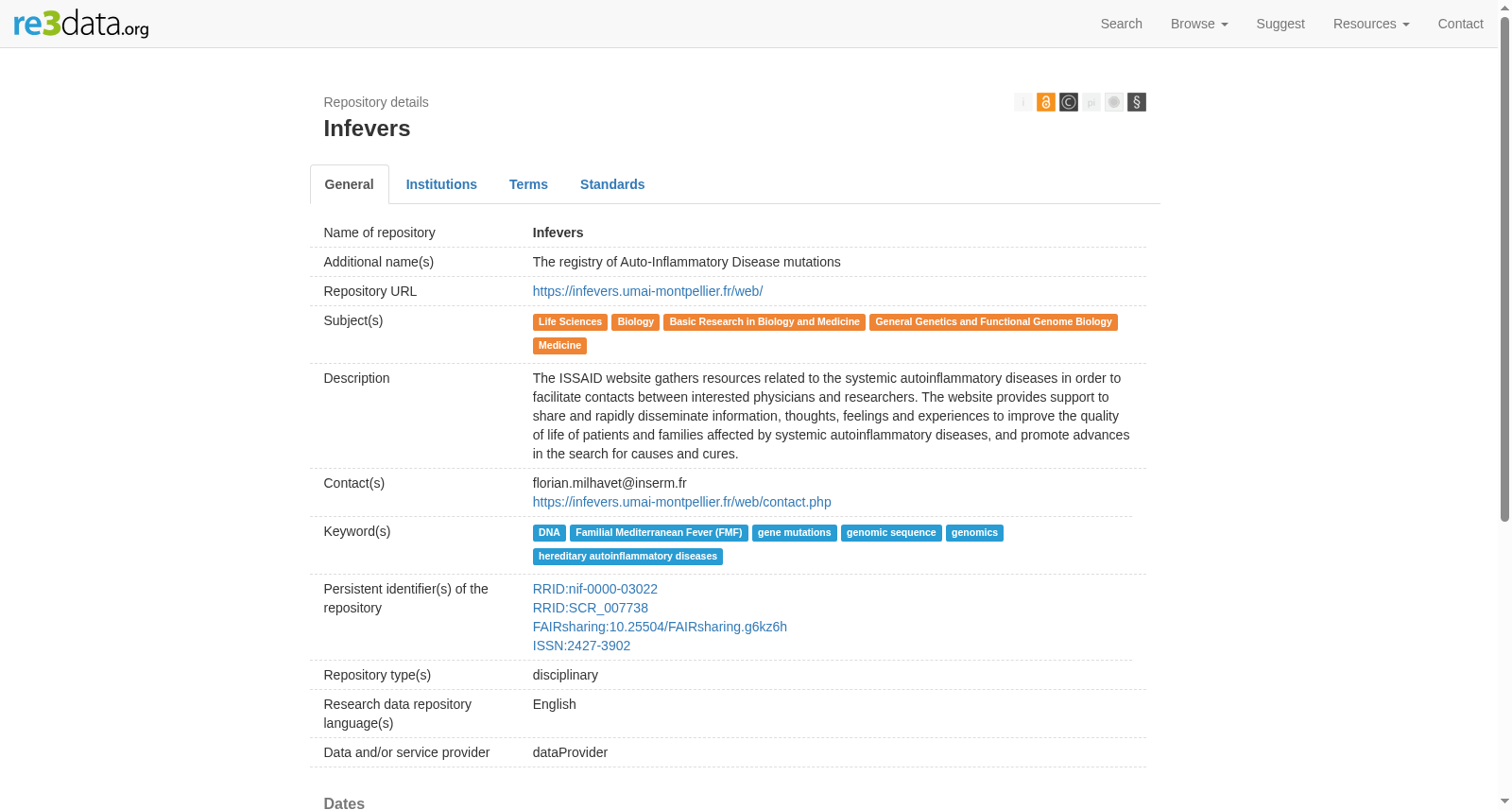Click the orange open access padlock badge
This screenshot has width=1512, height=810.
coord(1046,102)
